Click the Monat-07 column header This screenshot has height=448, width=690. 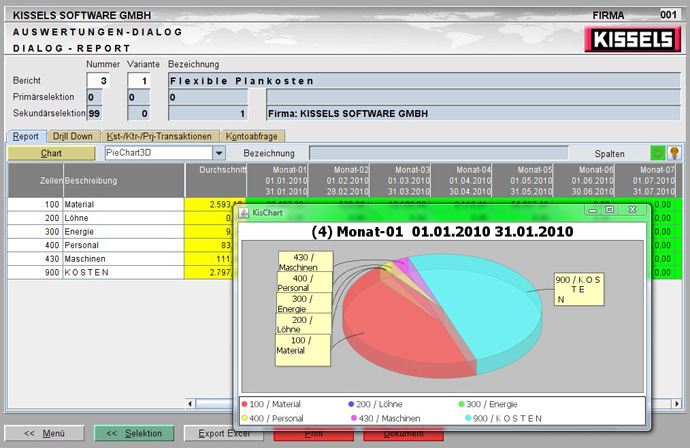(645, 180)
